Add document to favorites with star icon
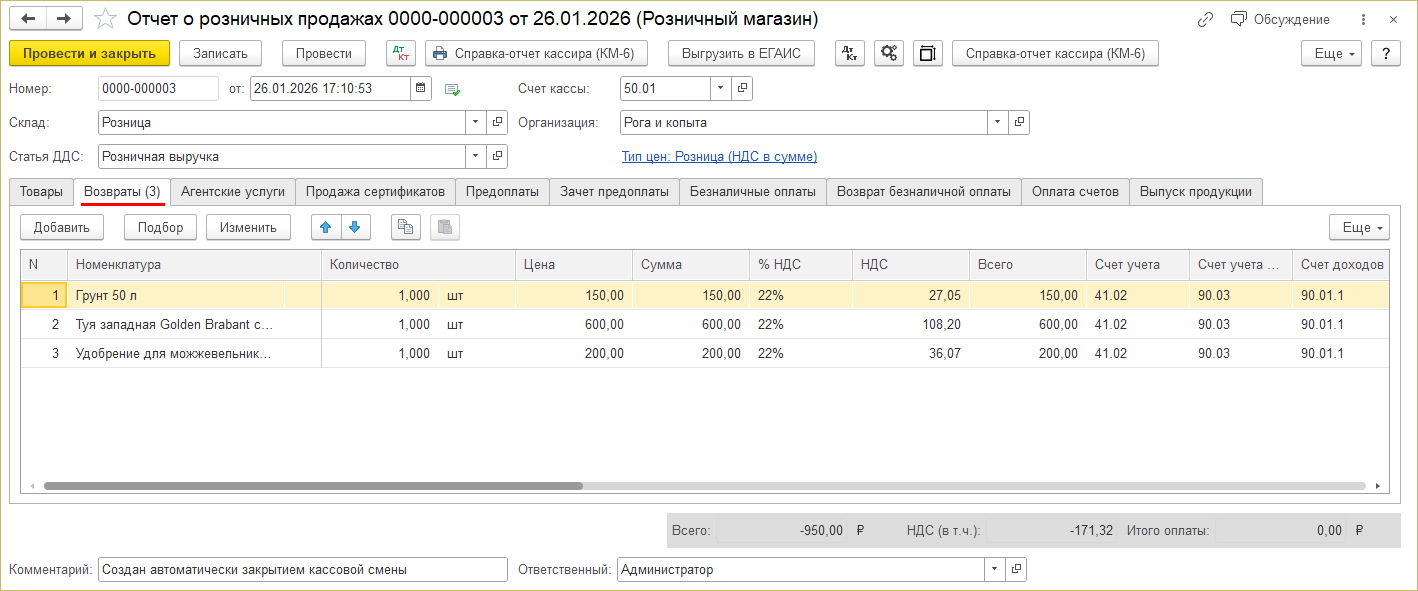This screenshot has width=1418, height=591. pos(105,19)
